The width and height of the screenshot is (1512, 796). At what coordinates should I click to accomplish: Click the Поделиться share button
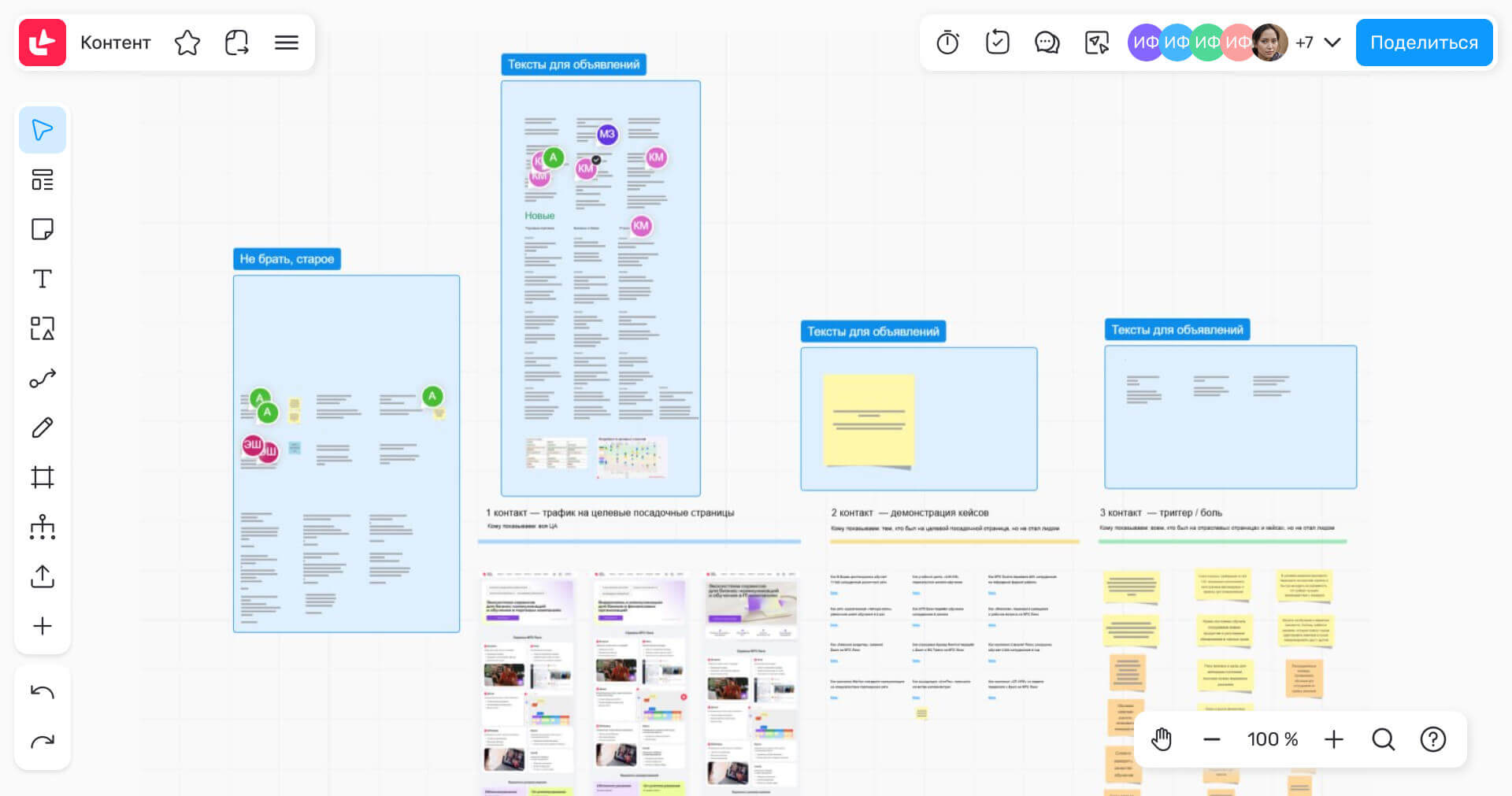tap(1424, 43)
